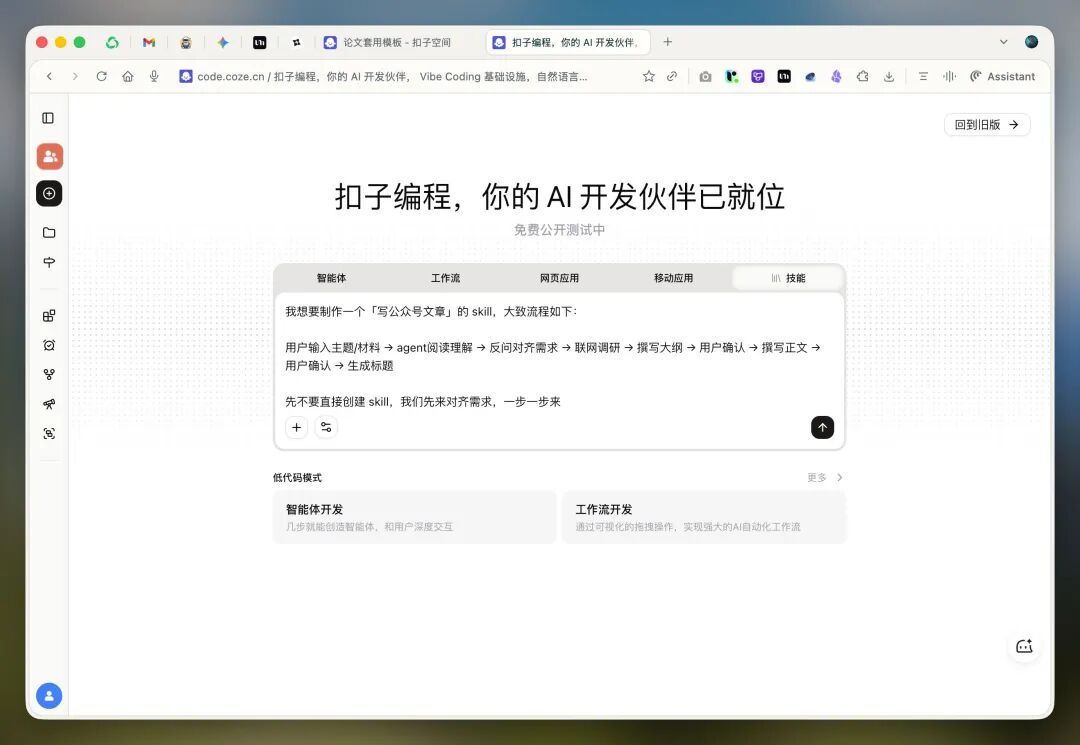Click the 低代码模式 section label

click(x=297, y=478)
